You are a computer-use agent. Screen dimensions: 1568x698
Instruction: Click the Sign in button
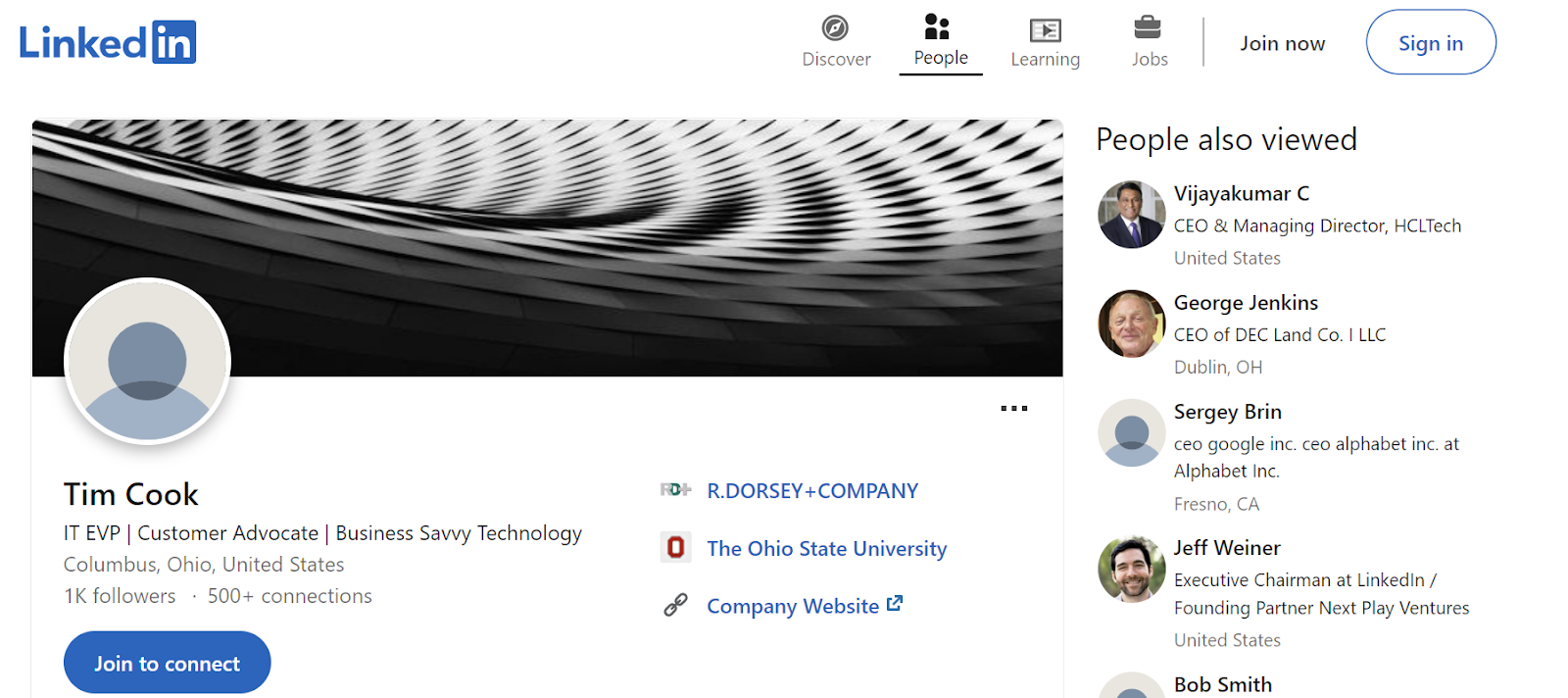1431,42
